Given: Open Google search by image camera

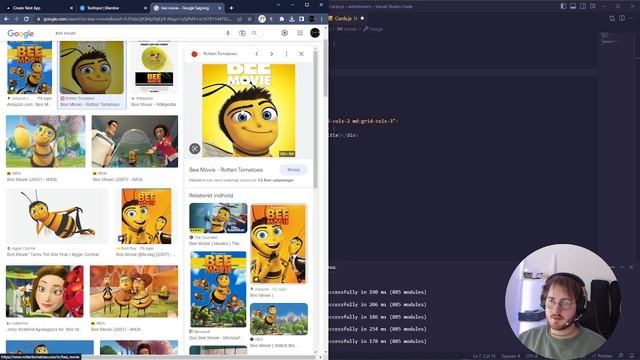Looking at the screenshot, I should [x=242, y=33].
